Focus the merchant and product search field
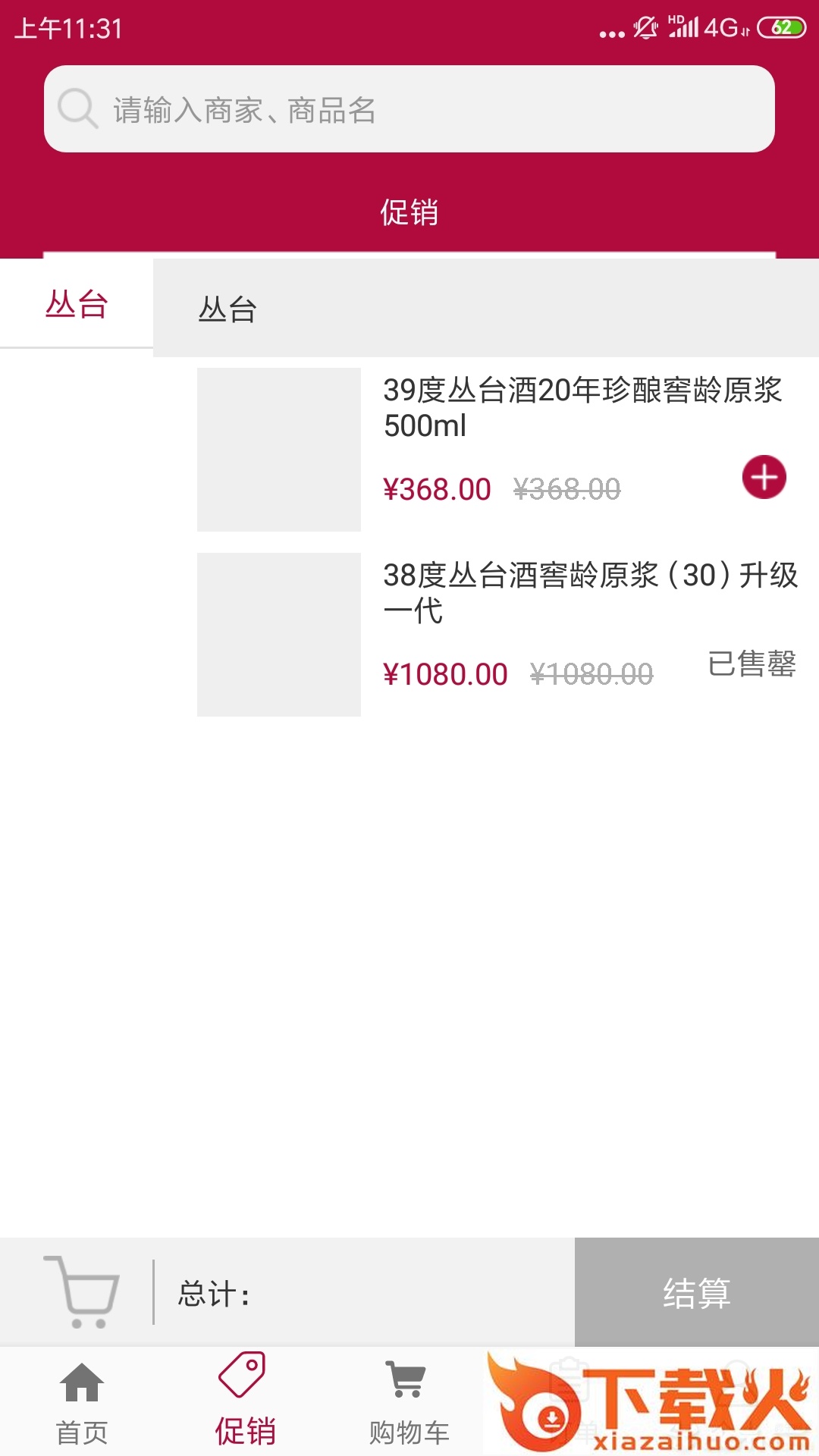The width and height of the screenshot is (819, 1456). [409, 109]
